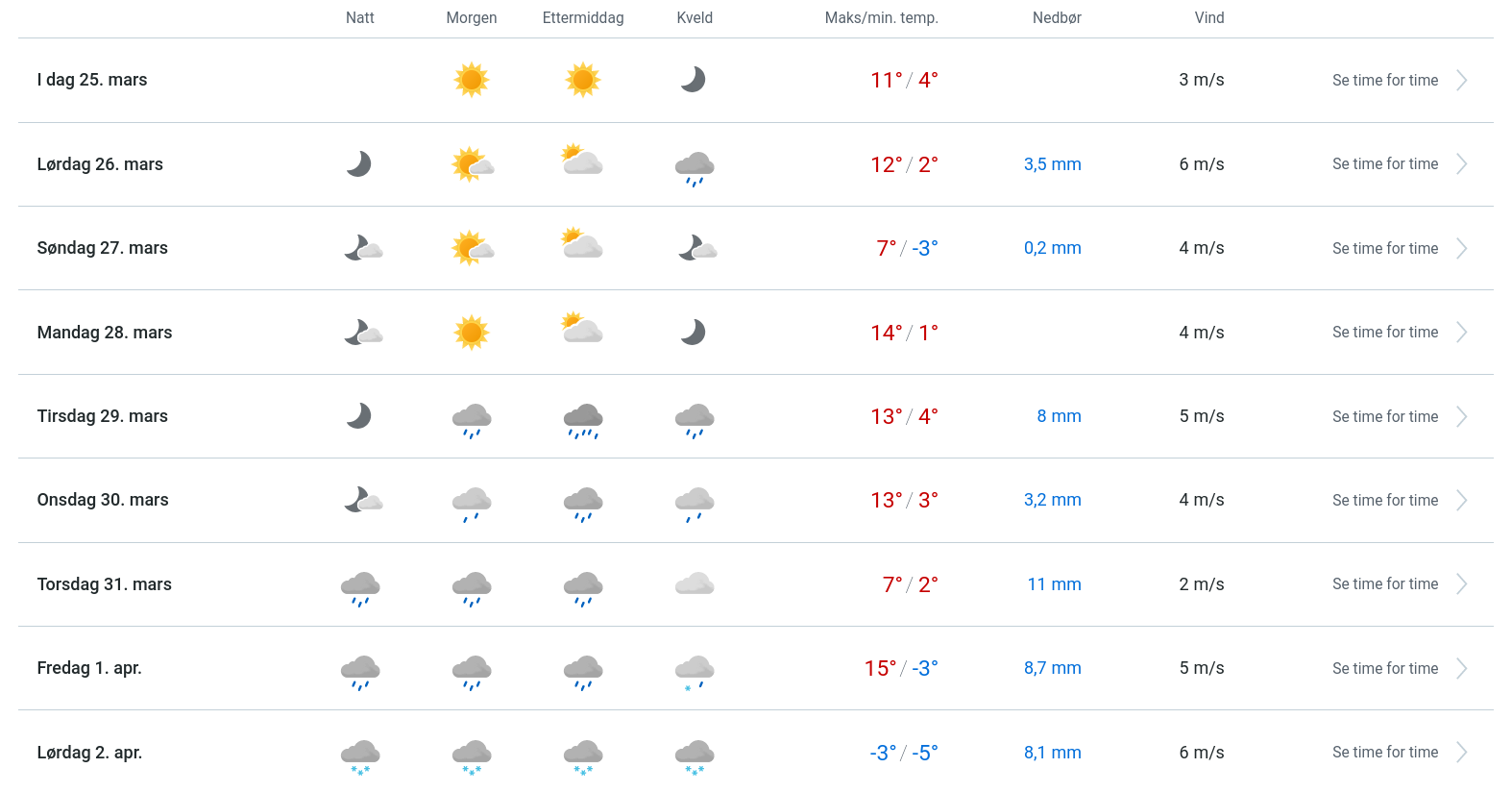Click Fredag 1. apr. evening sleet icon
The width and height of the screenshot is (1512, 793).
(x=695, y=671)
